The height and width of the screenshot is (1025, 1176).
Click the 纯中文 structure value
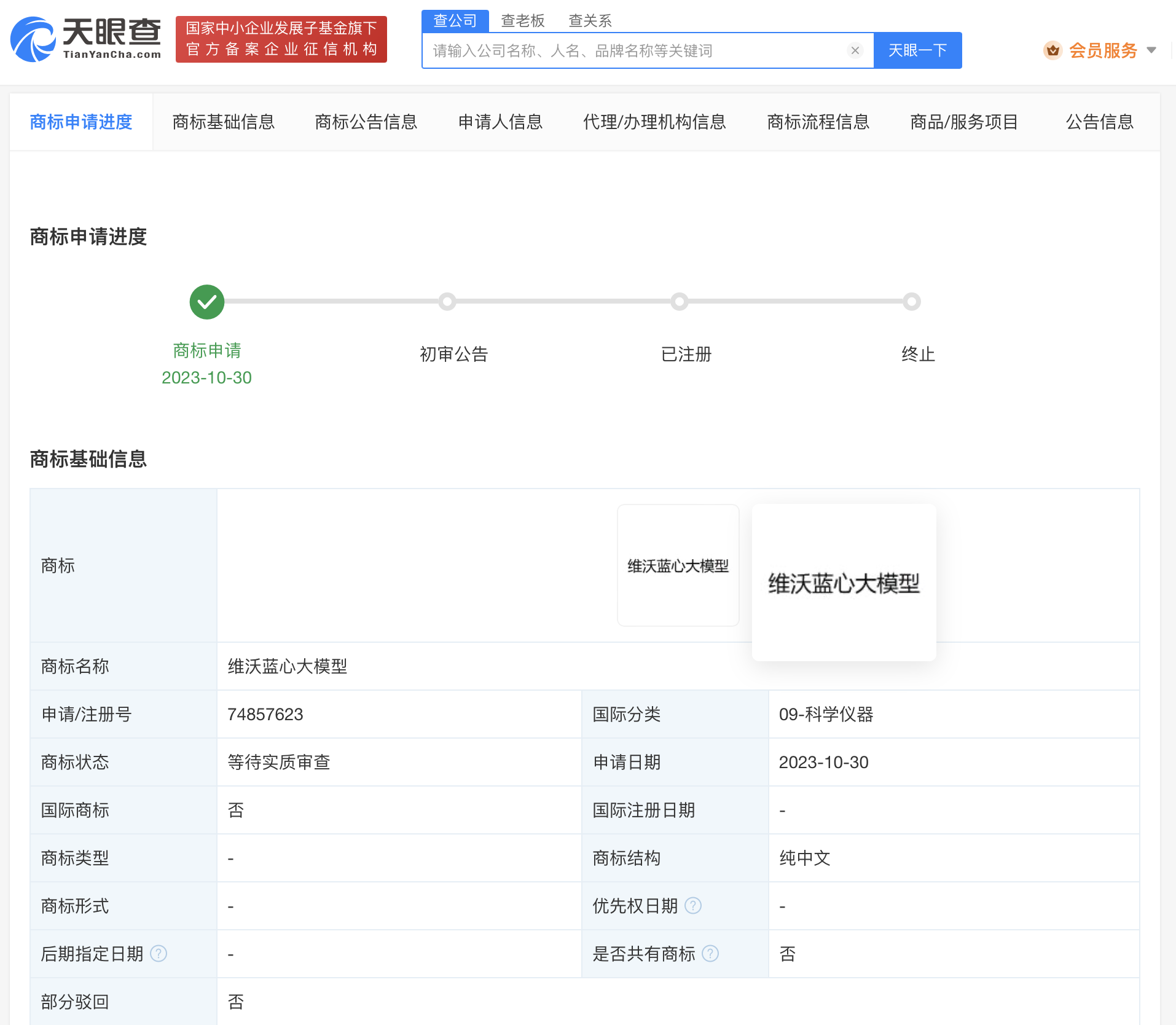(805, 858)
